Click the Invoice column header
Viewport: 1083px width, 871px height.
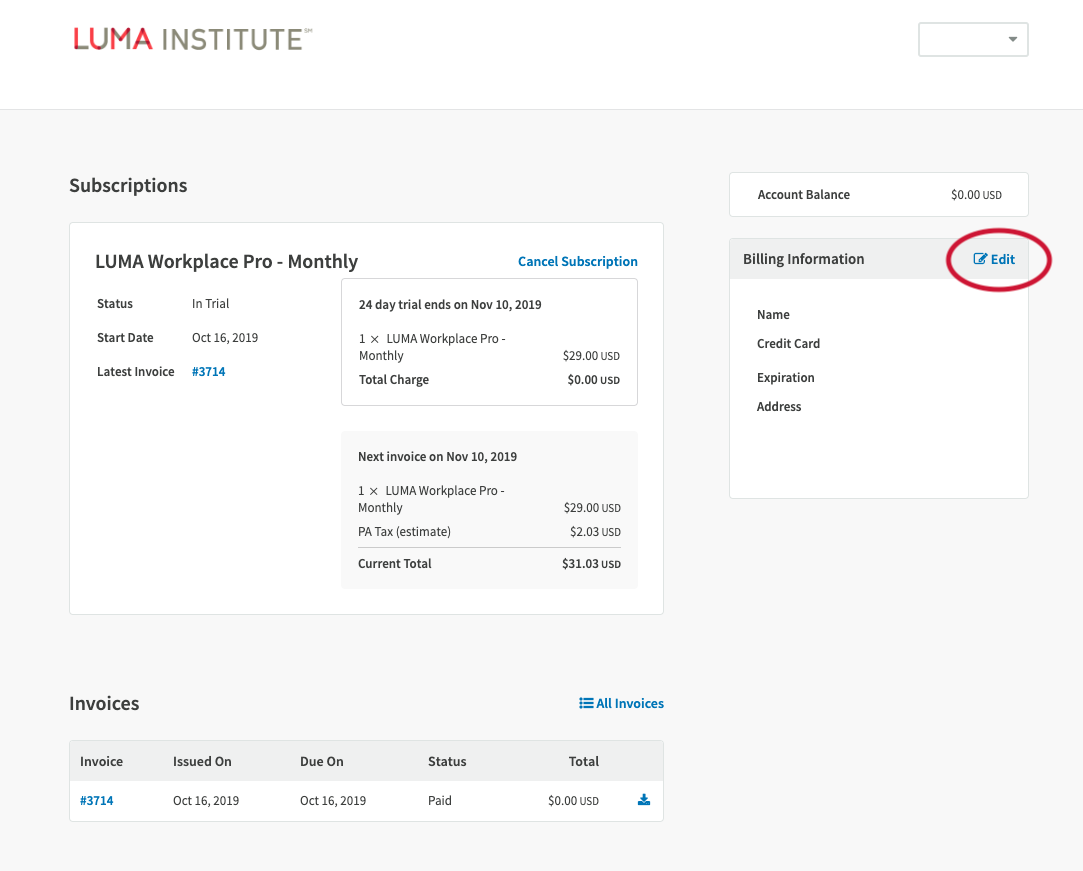coord(102,761)
